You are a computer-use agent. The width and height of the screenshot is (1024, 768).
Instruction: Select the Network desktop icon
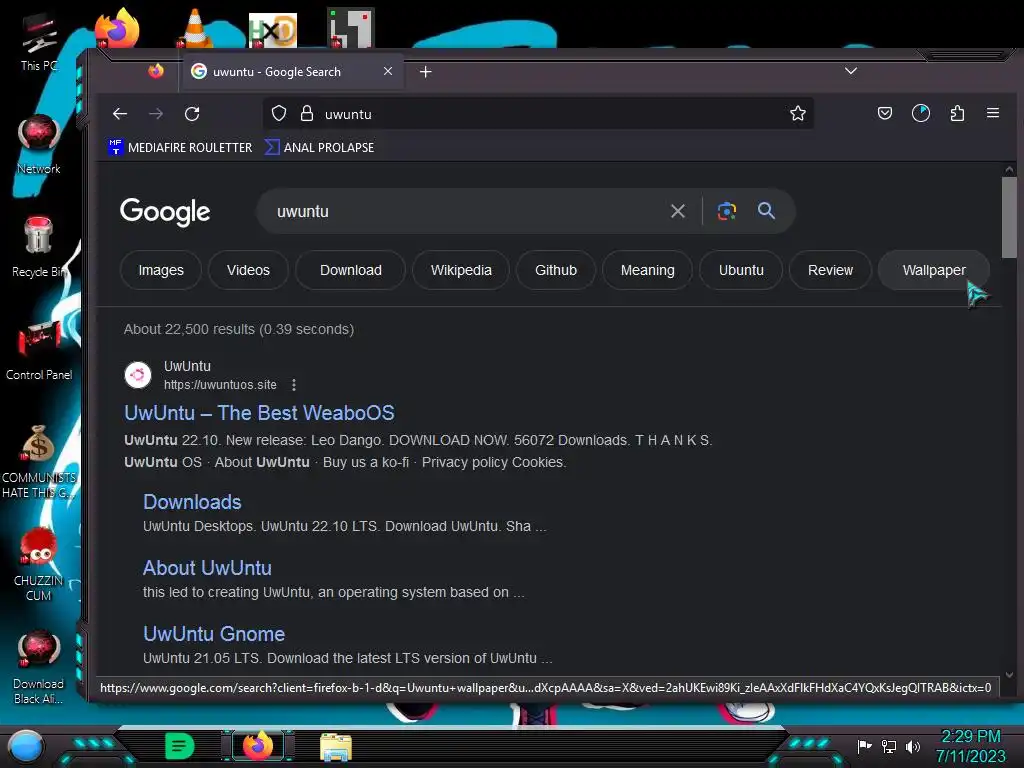click(39, 145)
